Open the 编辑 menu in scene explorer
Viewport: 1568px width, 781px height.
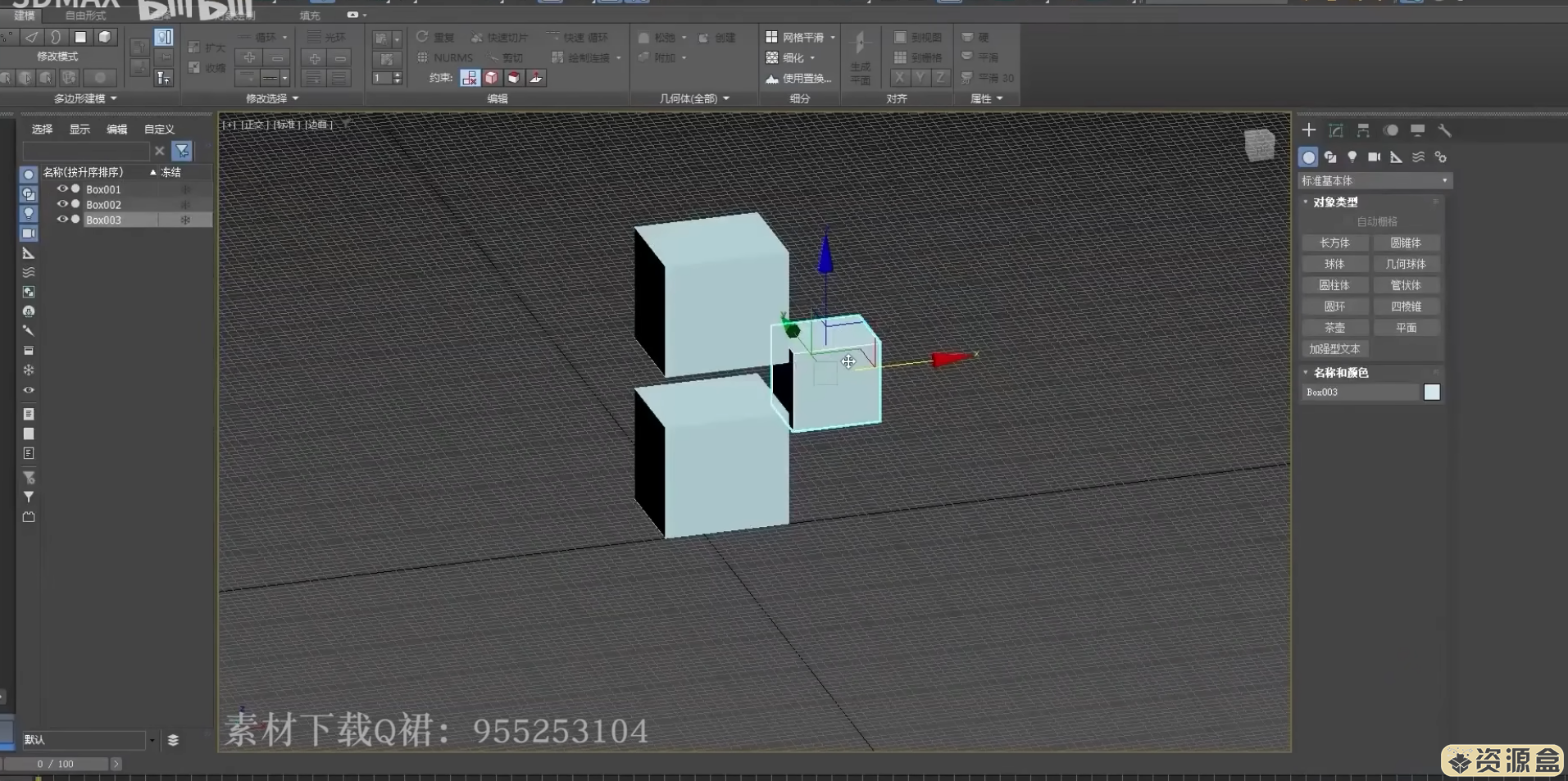point(117,129)
